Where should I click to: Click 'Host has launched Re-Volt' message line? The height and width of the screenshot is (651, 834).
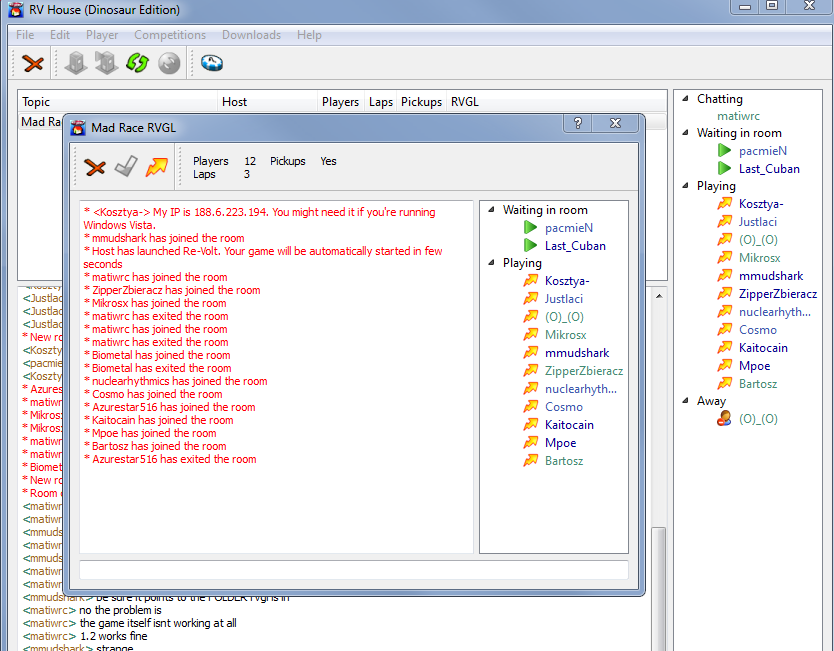[263, 257]
